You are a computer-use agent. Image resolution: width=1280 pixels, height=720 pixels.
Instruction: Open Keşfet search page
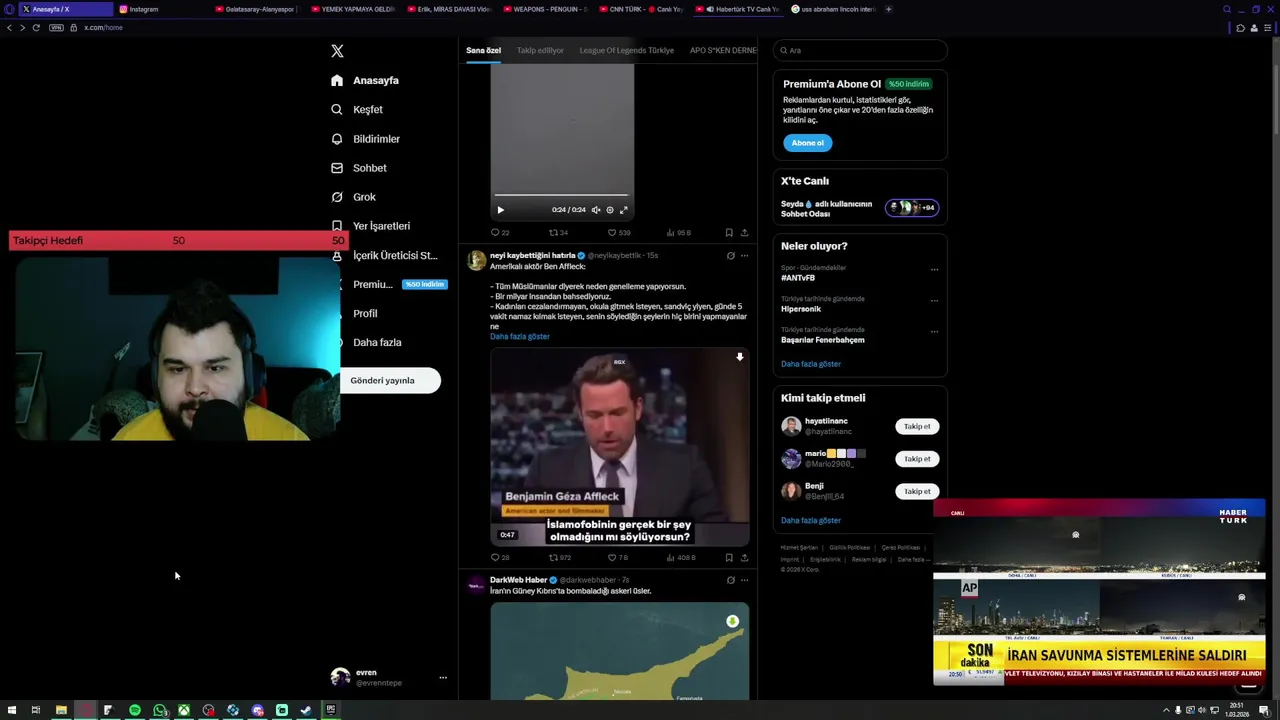[357, 109]
